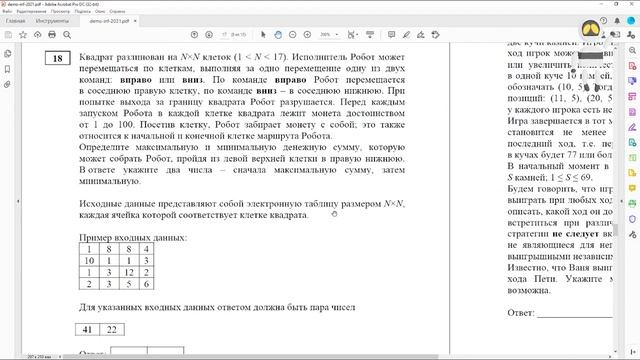The height and width of the screenshot is (360, 640).
Task: Show page thumbnails panel
Action: click(x=7, y=54)
